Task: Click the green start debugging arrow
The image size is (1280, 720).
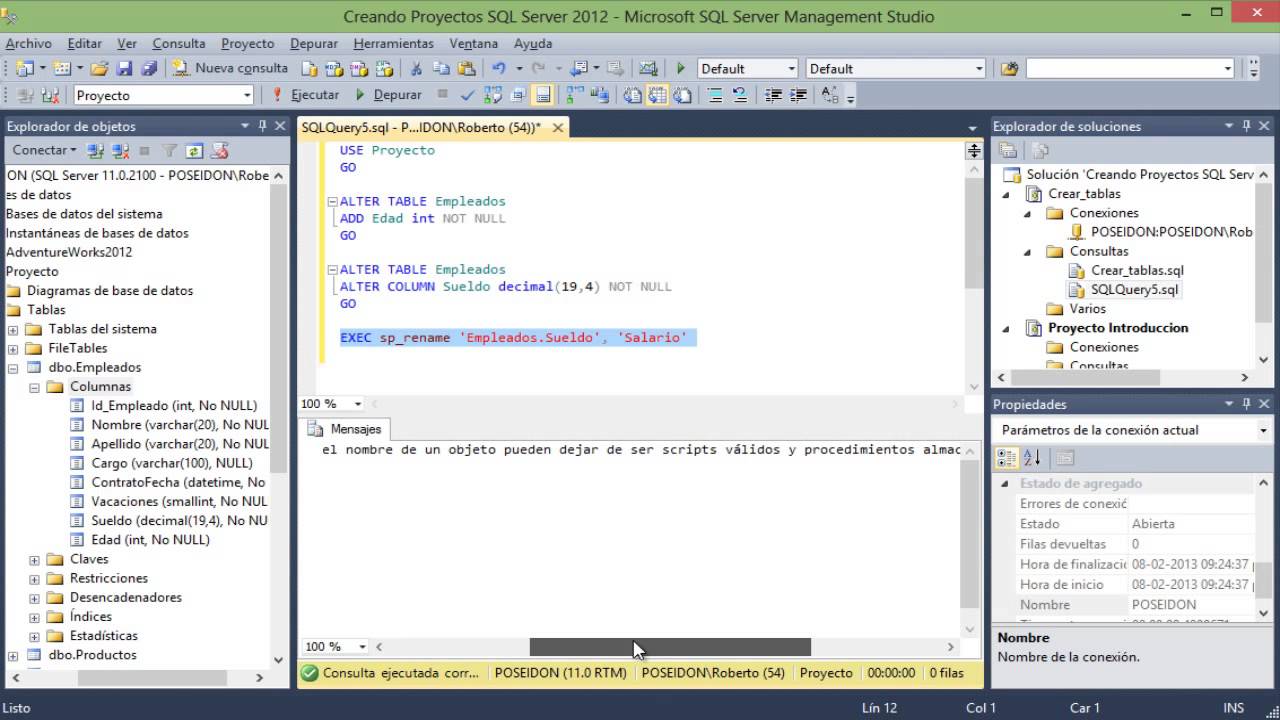Action: [x=680, y=68]
